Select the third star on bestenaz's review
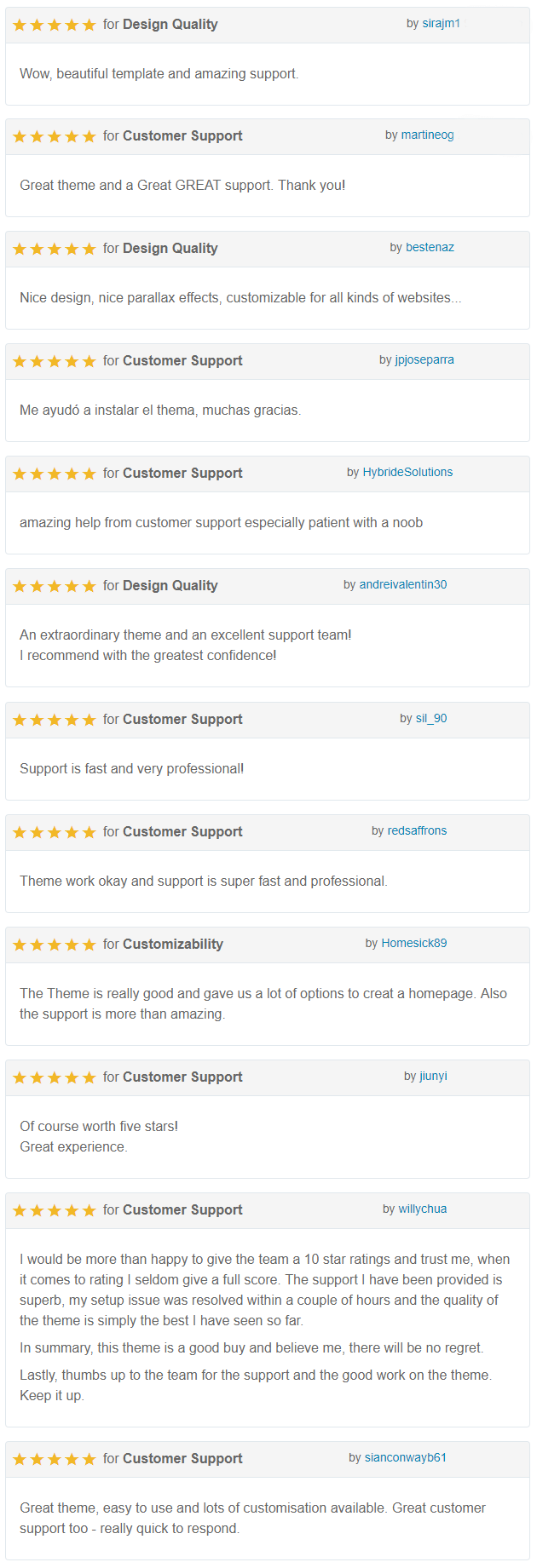 tap(55, 249)
